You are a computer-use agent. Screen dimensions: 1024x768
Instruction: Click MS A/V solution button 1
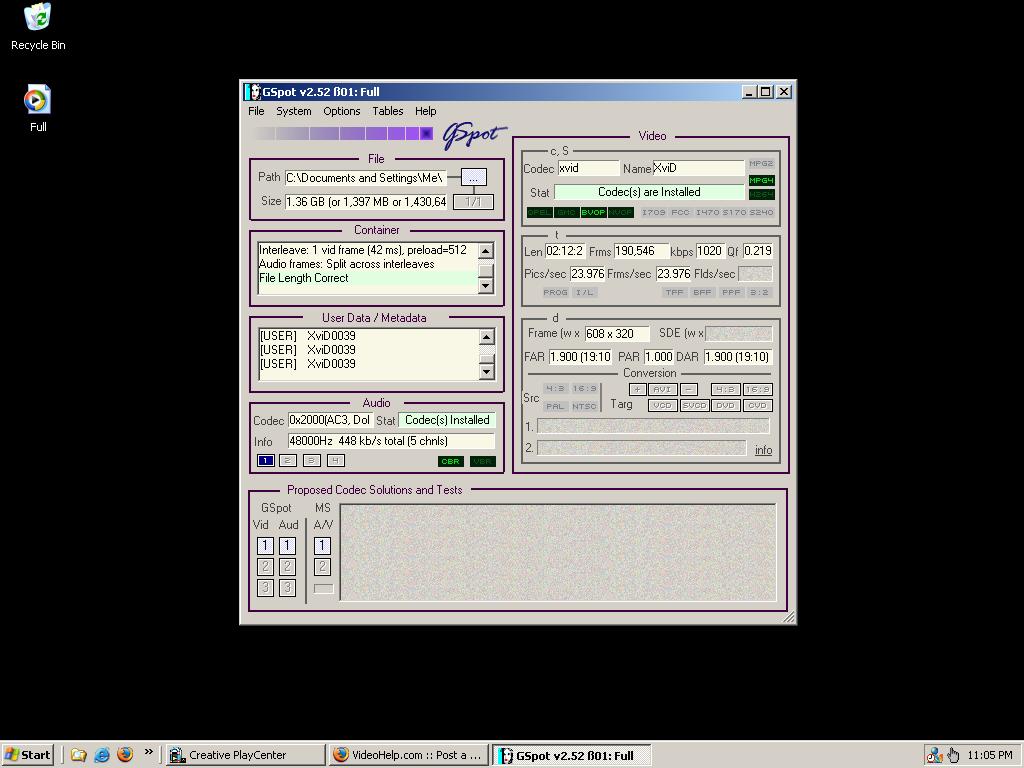(322, 545)
